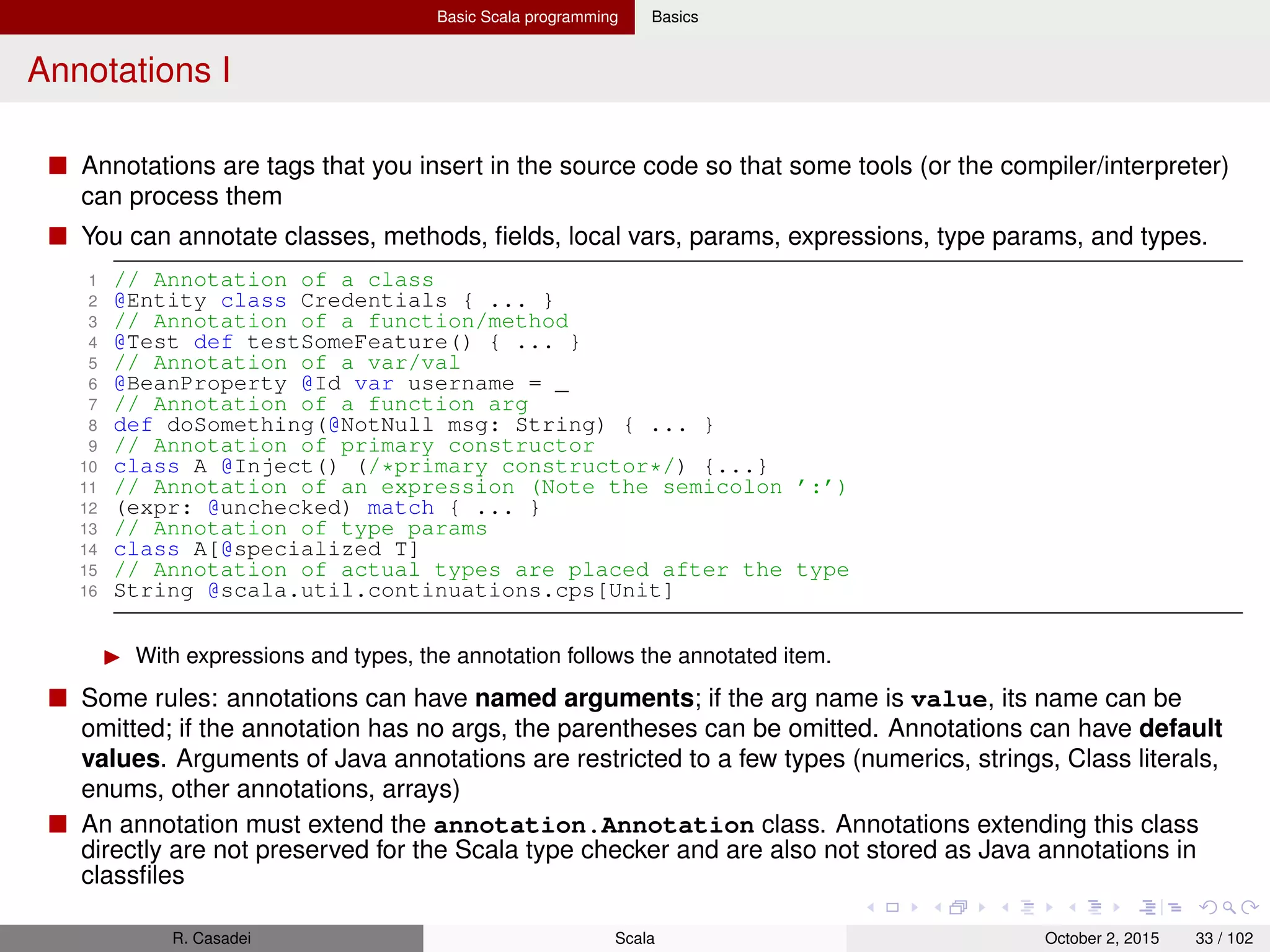Click the go forward redo-arrow icon

[x=1250, y=907]
